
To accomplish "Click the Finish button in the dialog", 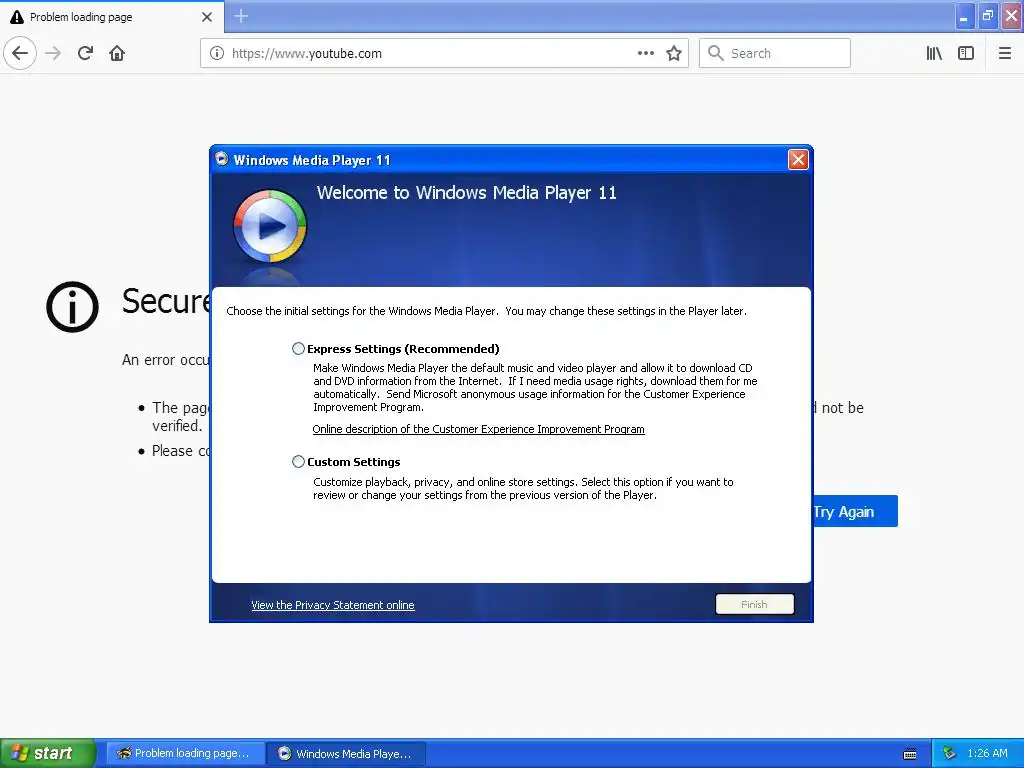I will pyautogui.click(x=754, y=604).
